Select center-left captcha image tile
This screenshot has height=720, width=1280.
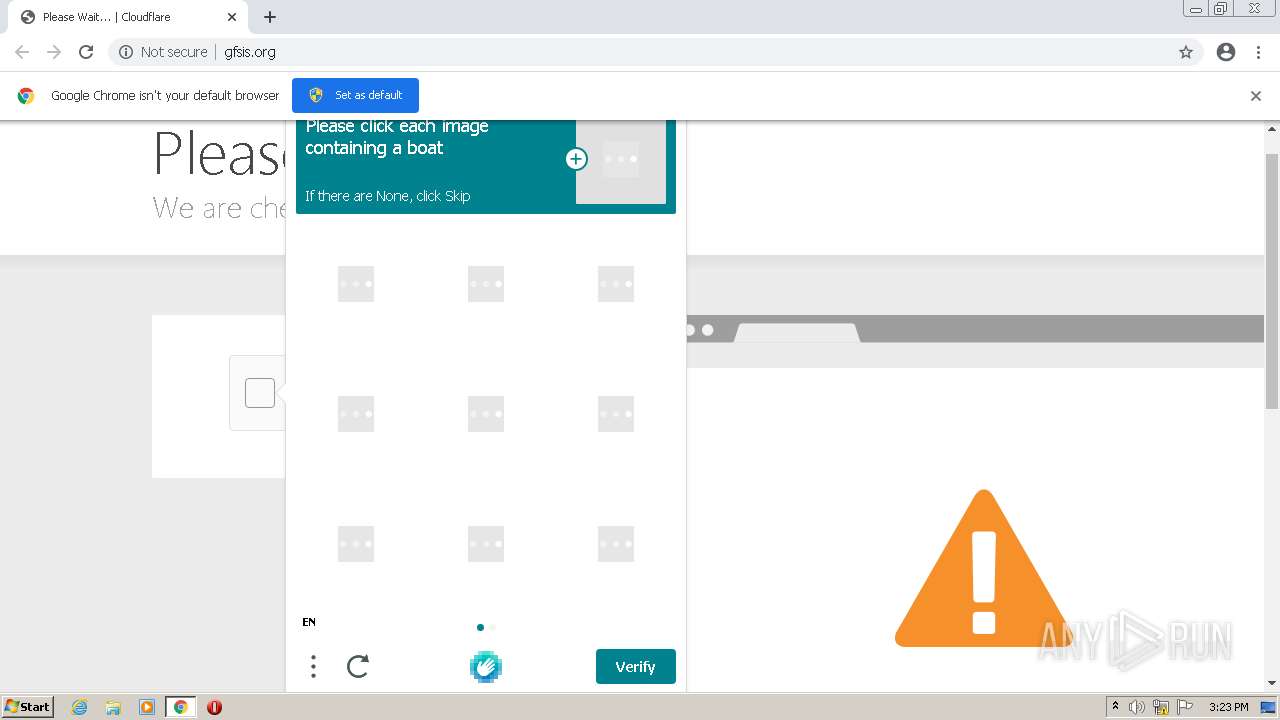[356, 414]
